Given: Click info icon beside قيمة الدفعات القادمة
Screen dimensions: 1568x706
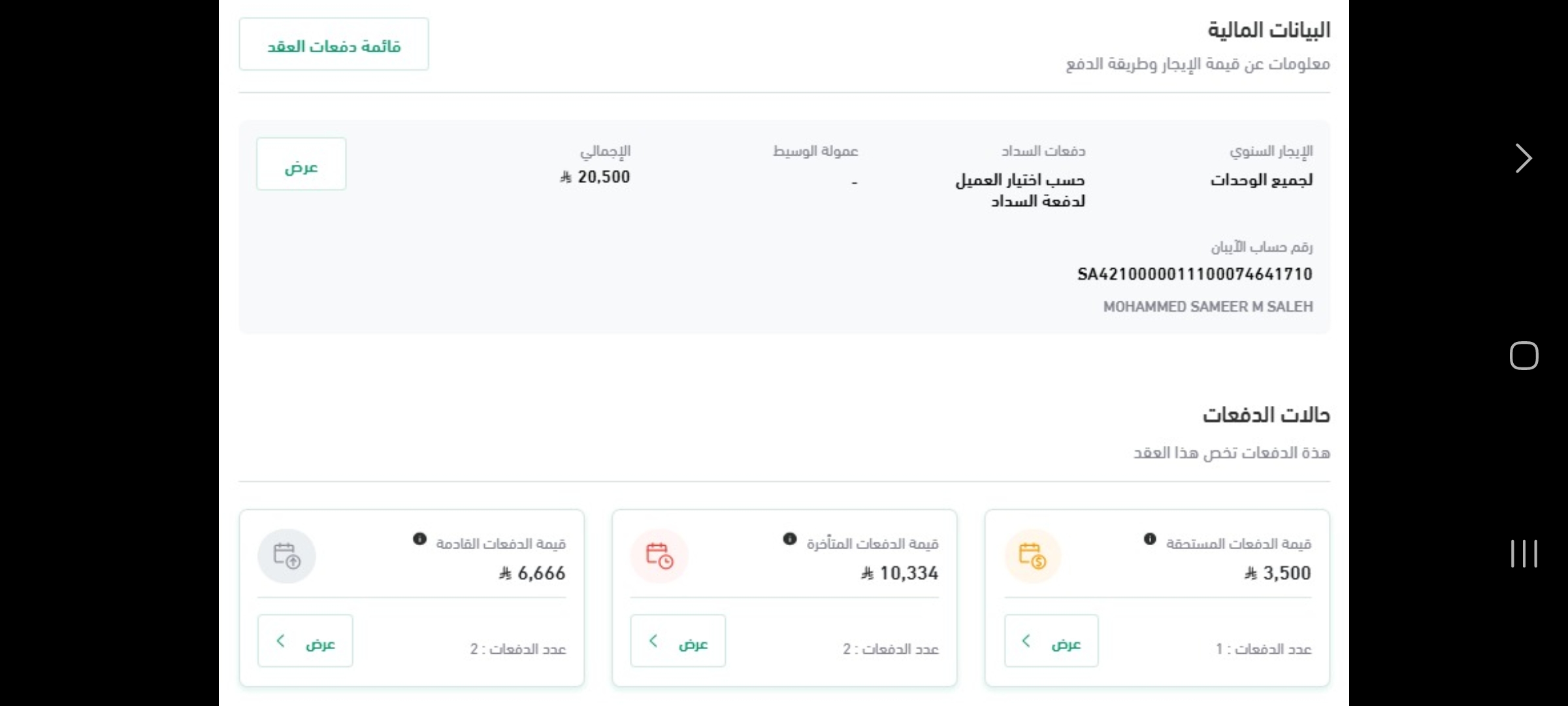Looking at the screenshot, I should (419, 539).
